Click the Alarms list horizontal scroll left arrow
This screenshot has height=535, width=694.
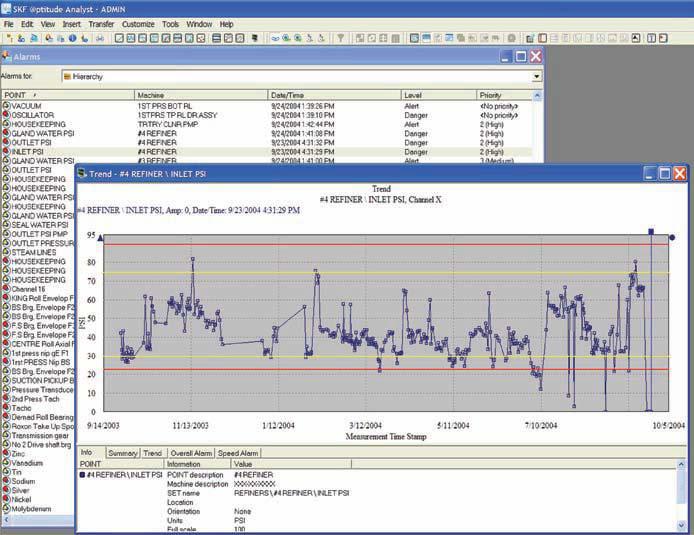click(6, 519)
